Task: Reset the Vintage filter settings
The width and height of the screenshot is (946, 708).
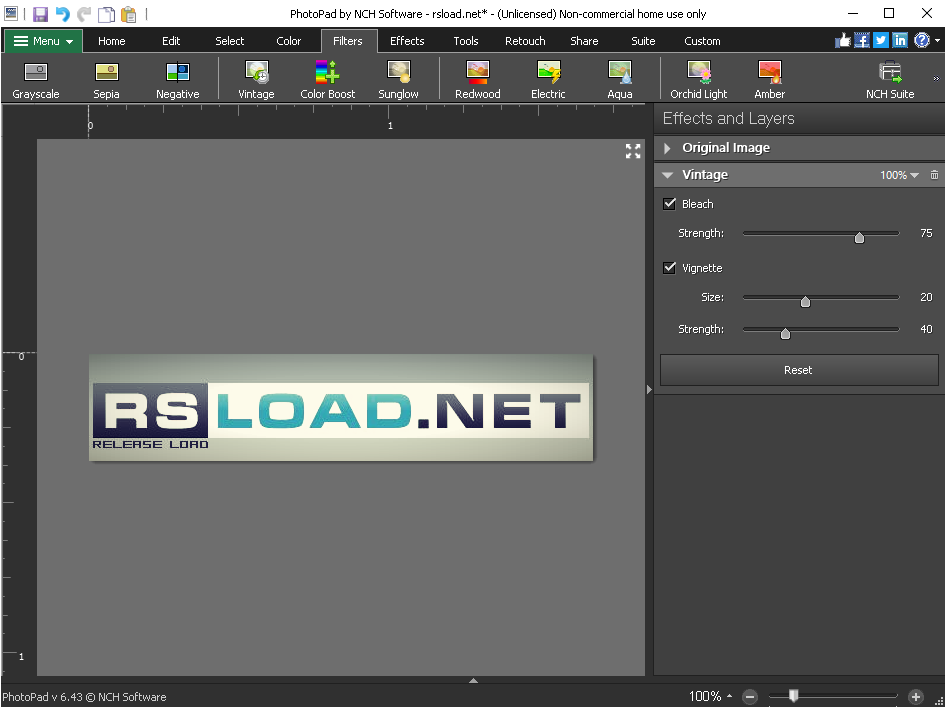Action: click(797, 369)
